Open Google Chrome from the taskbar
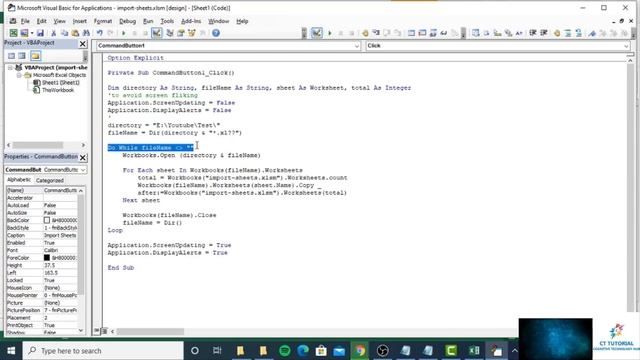 point(360,351)
